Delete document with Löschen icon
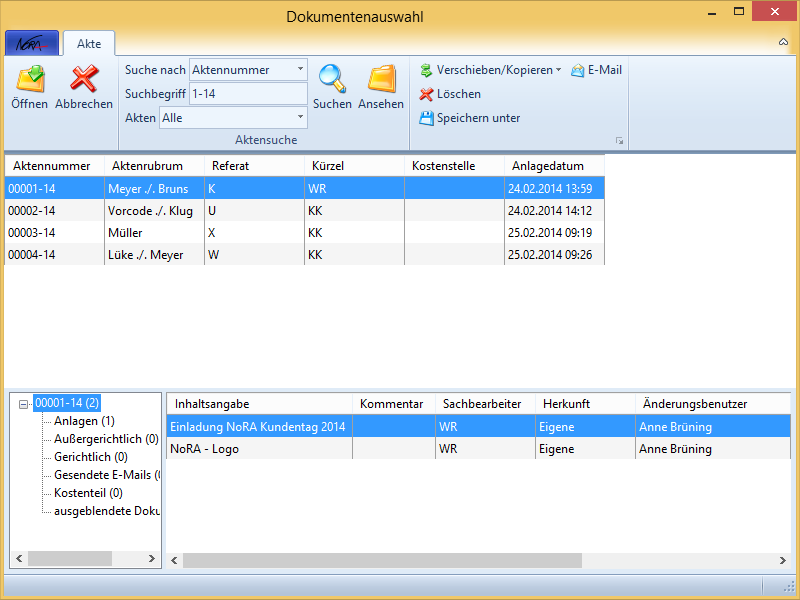 [427, 94]
